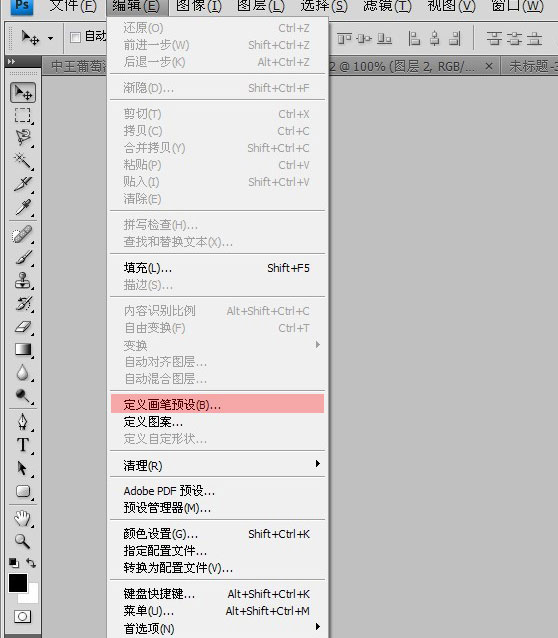The width and height of the screenshot is (558, 638).
Task: Choose 填充(L)... menu item
Action: point(217,268)
